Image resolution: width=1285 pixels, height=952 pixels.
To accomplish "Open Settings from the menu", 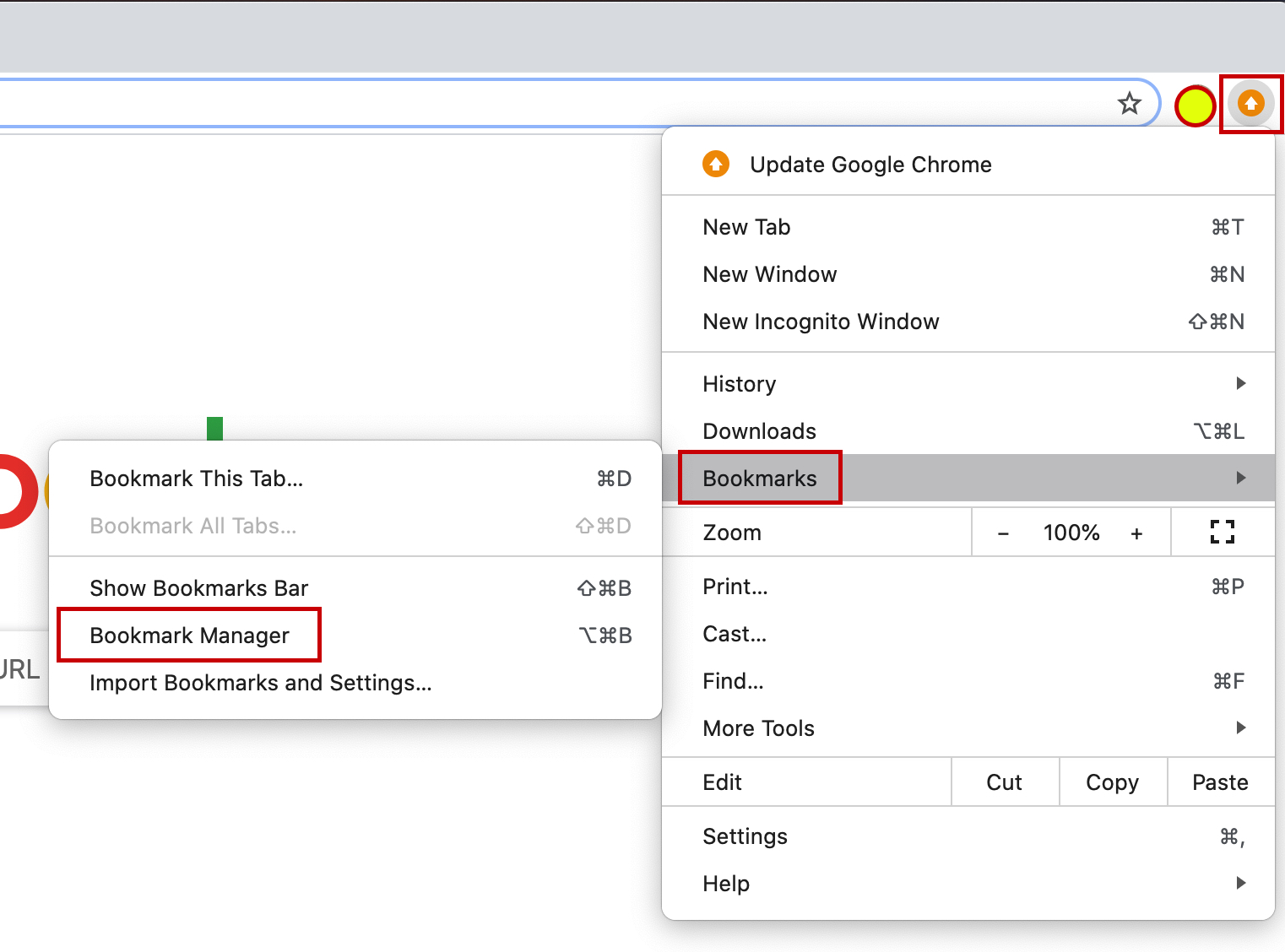I will point(745,836).
